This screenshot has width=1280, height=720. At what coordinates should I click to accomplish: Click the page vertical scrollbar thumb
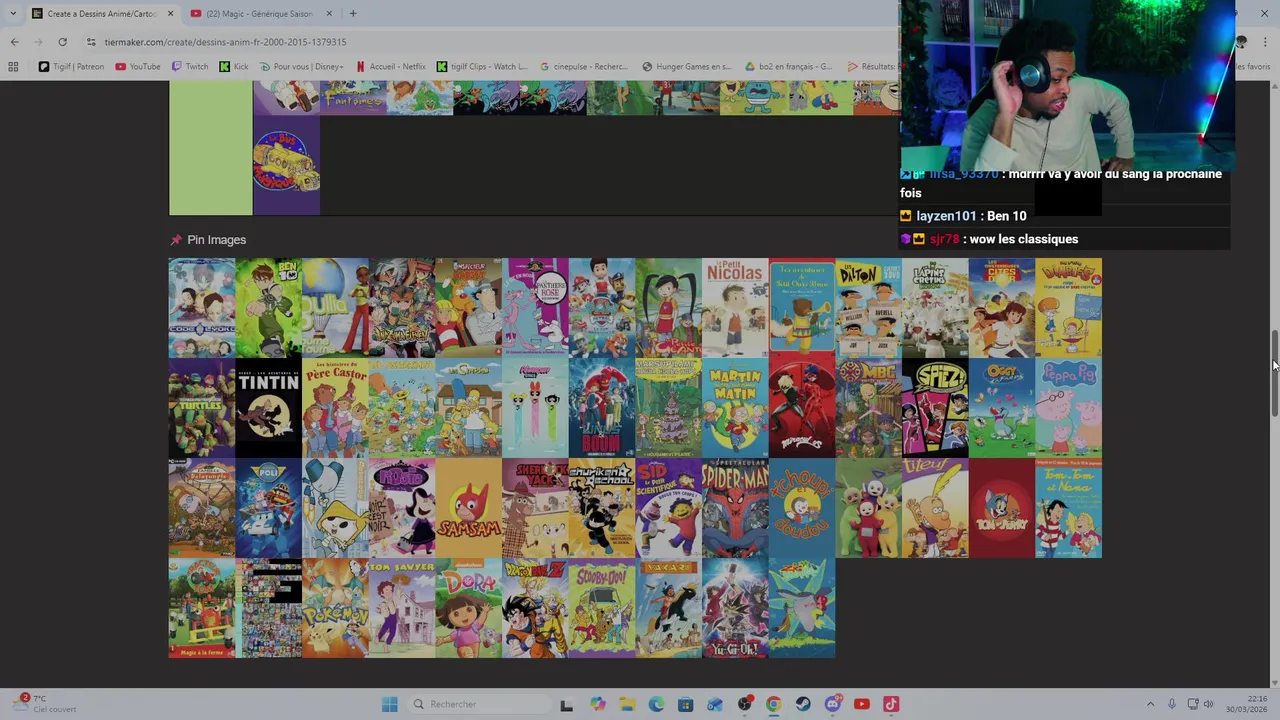1274,373
